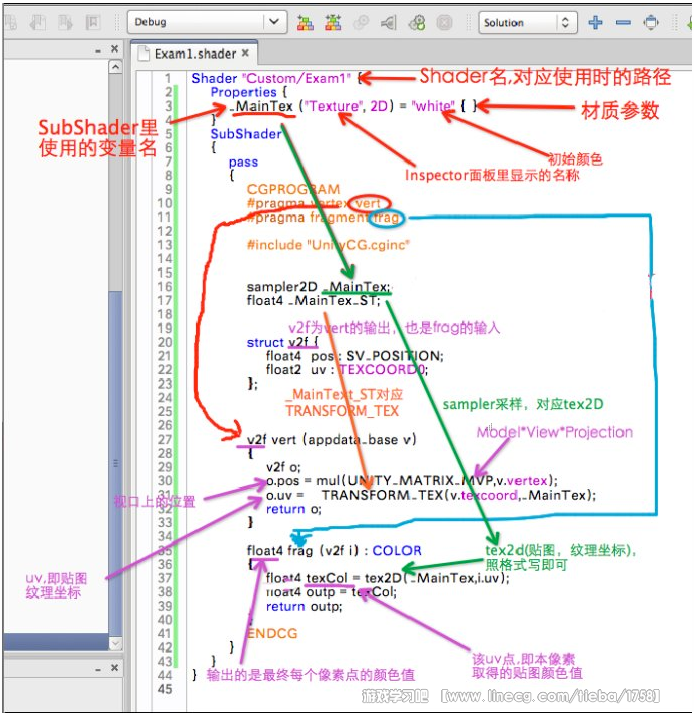The image size is (694, 713).
Task: Click the 'CGPROGRAM' code line
Action: pos(293,189)
